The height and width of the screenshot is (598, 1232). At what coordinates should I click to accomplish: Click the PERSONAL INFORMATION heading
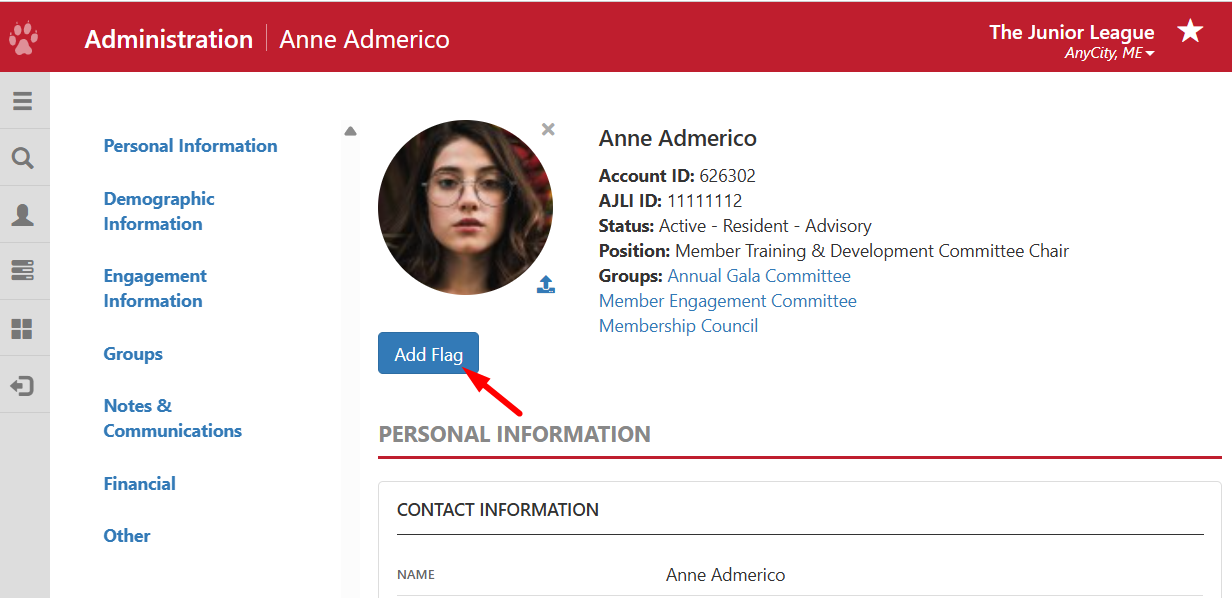coord(514,434)
